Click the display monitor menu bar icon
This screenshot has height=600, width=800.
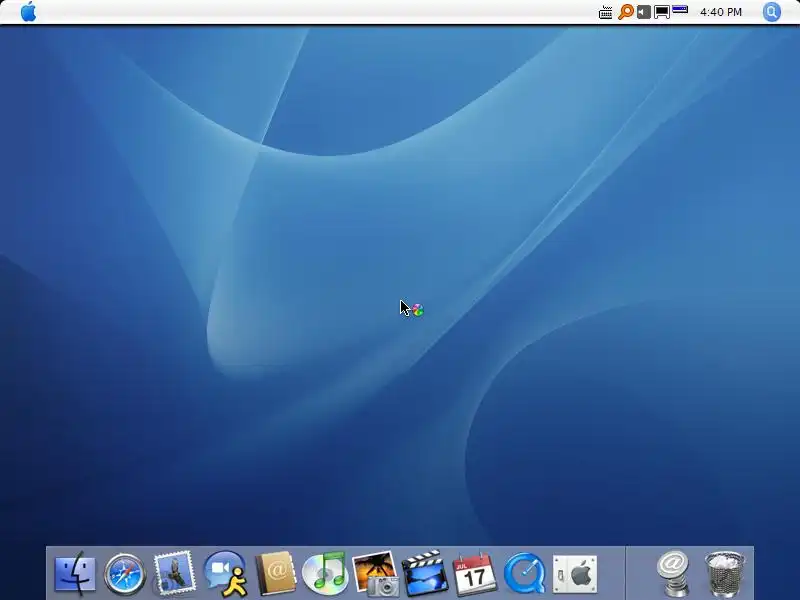[x=662, y=12]
